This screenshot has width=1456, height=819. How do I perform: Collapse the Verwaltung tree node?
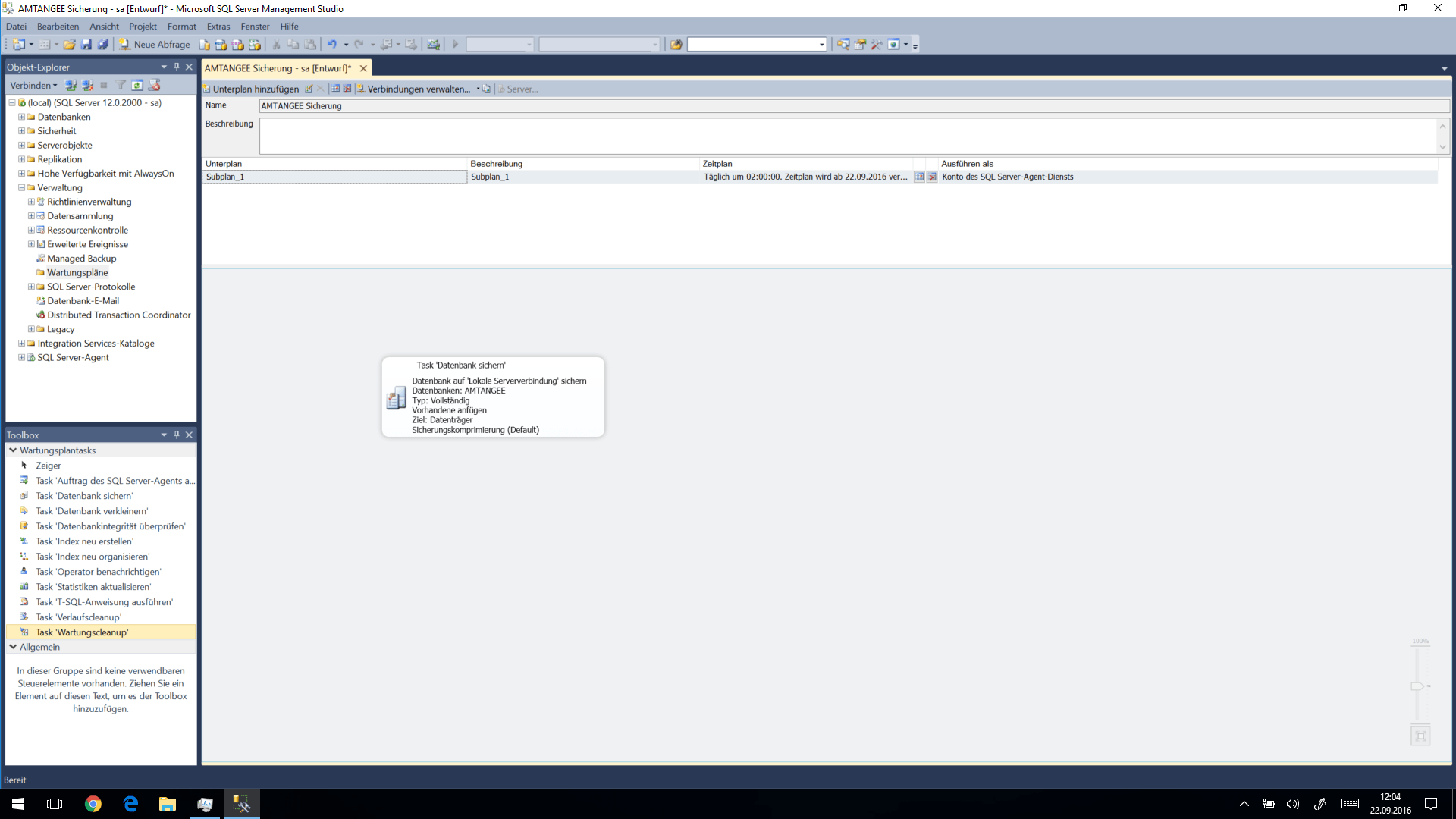coord(21,187)
